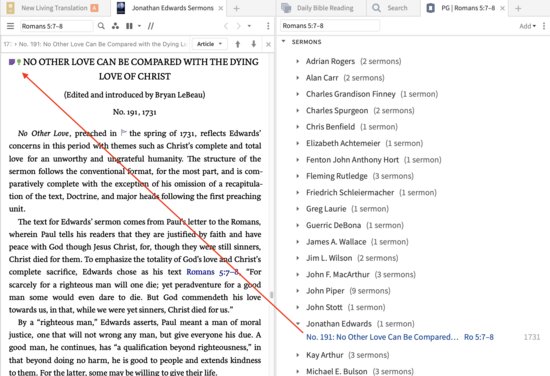
Task: Click the New Living Translation book icon
Action: (11, 8)
